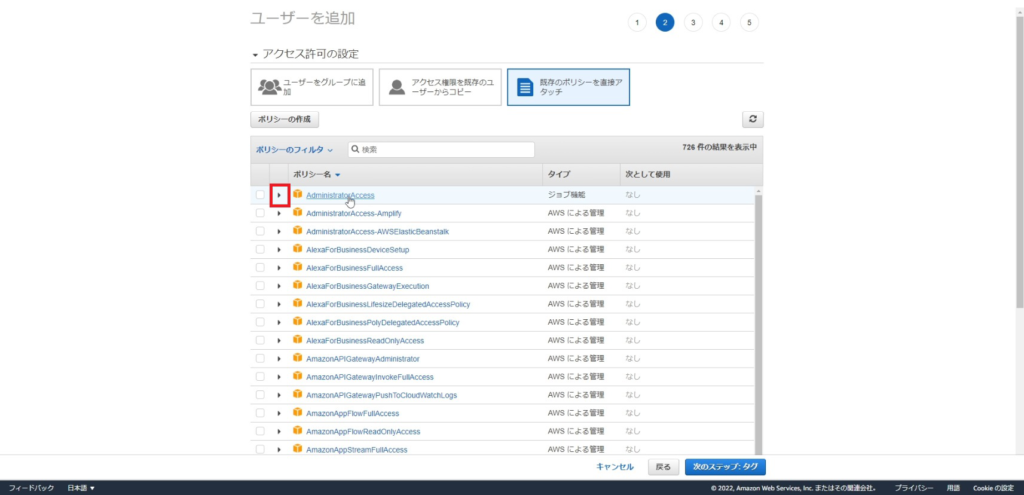Expand the AlexaForBusinessReadOnlyAccess row arrow
This screenshot has height=495, width=1024.
[x=279, y=340]
